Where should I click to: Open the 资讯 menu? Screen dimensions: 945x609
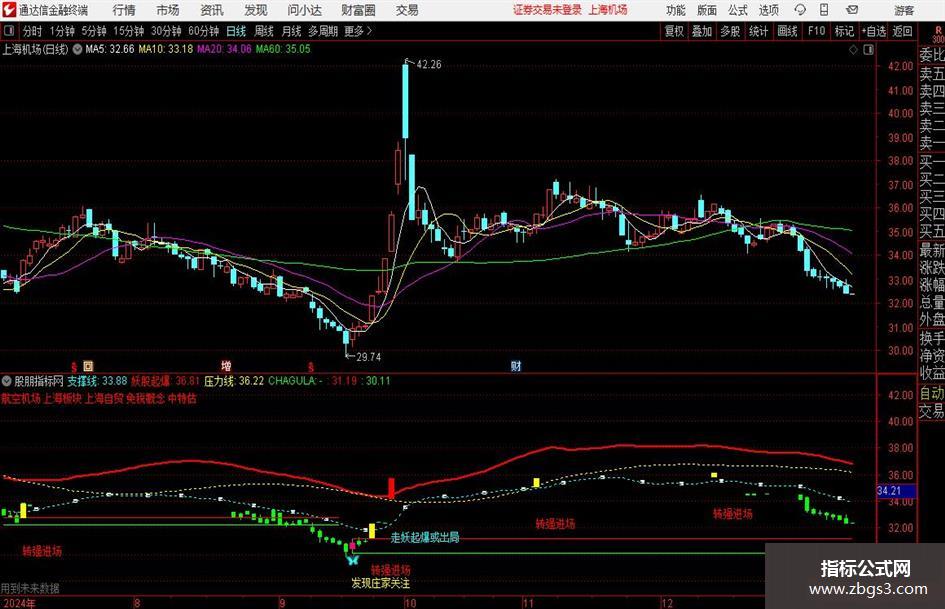click(212, 10)
